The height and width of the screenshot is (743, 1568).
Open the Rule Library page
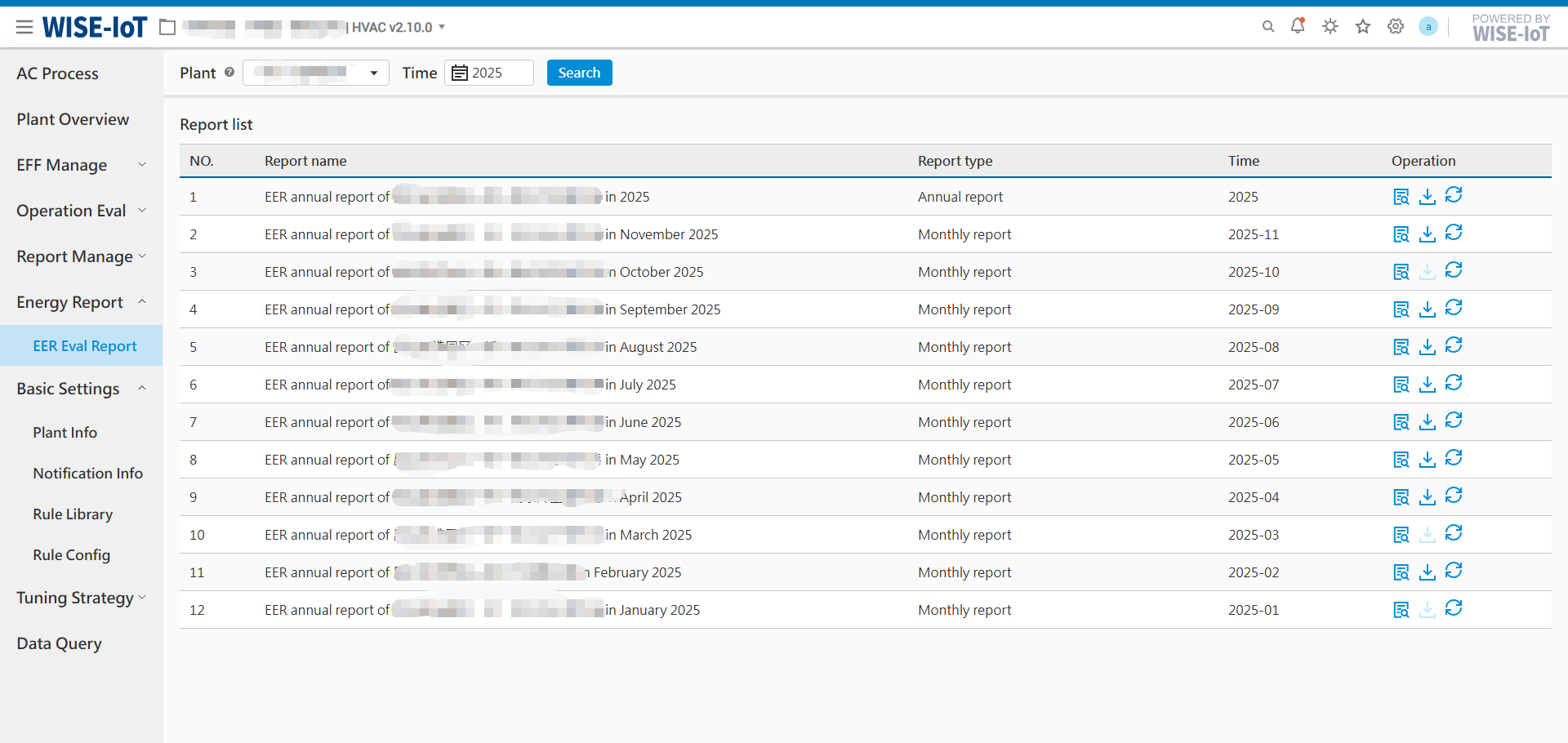[x=73, y=514]
